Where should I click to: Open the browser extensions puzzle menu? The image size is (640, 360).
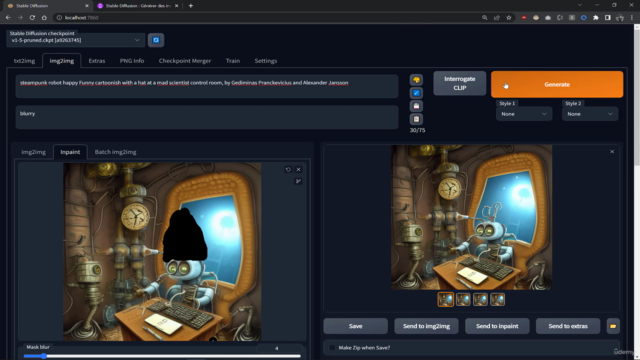click(x=596, y=18)
